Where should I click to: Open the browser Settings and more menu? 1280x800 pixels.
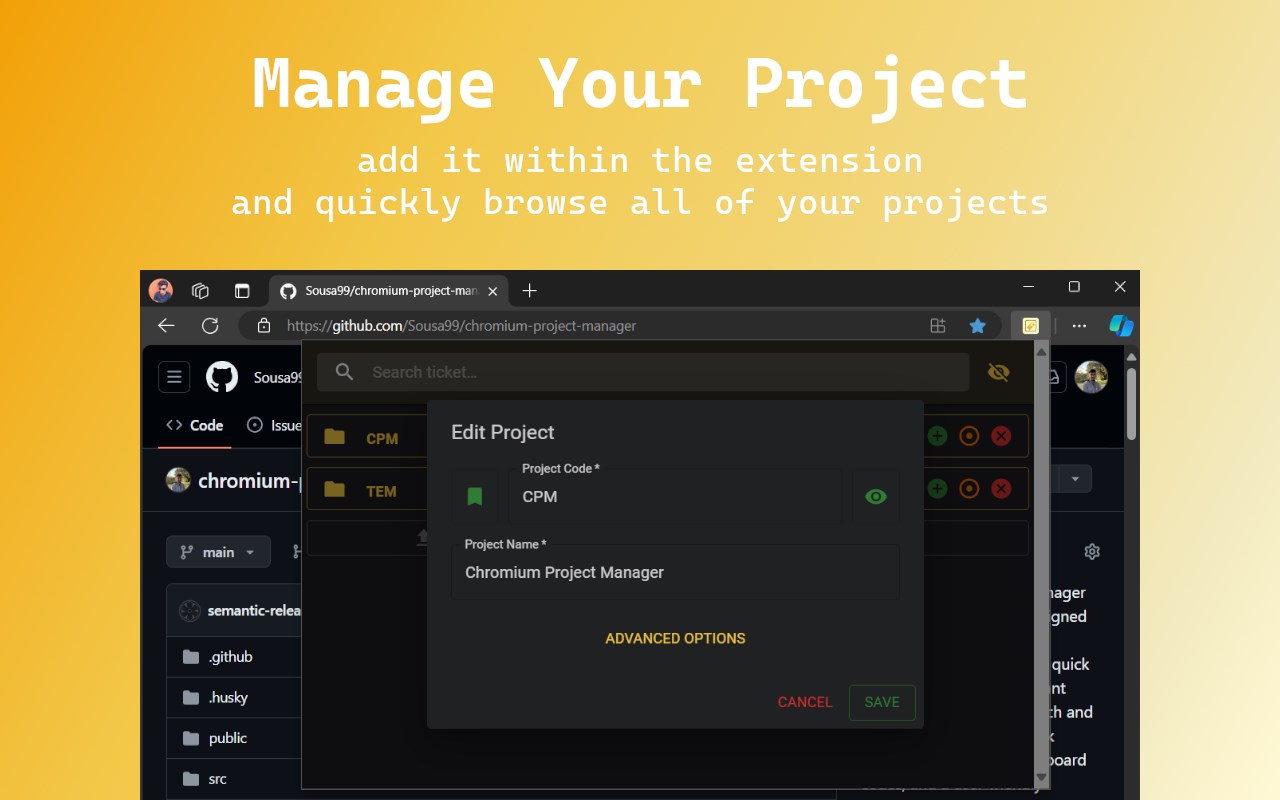click(1079, 325)
